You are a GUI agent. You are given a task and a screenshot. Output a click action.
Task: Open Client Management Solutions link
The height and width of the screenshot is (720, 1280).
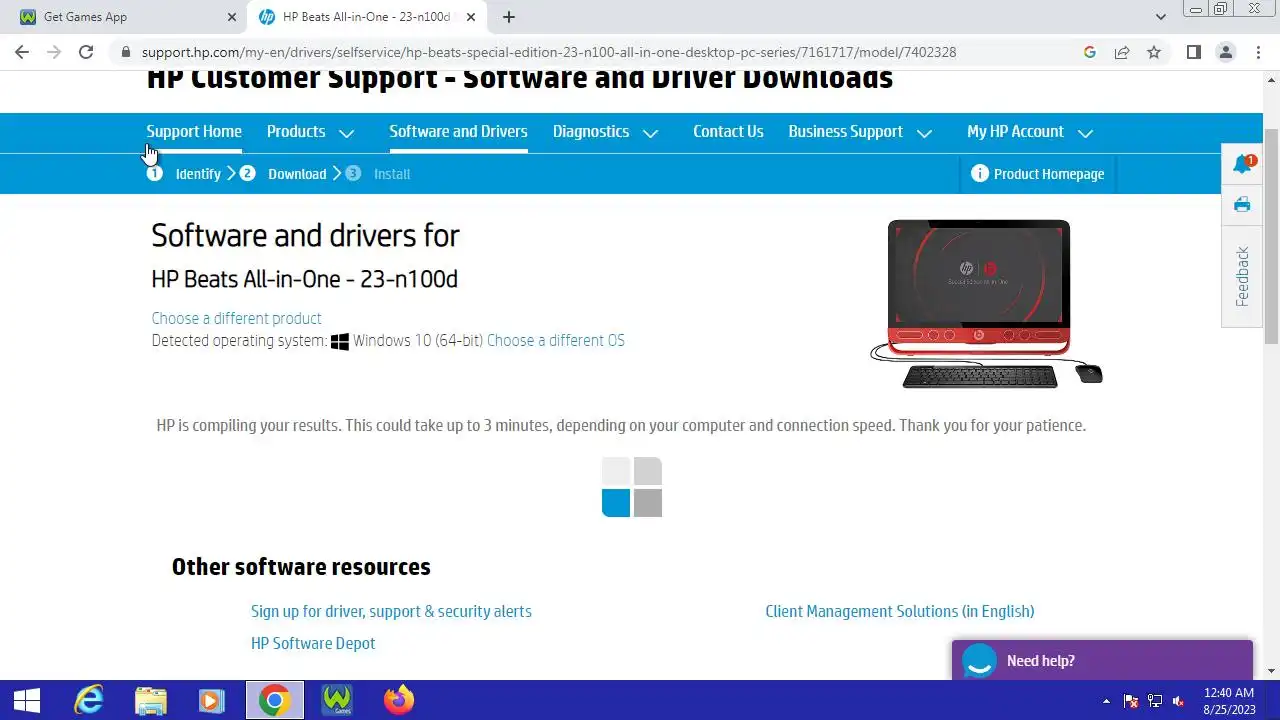[900, 611]
